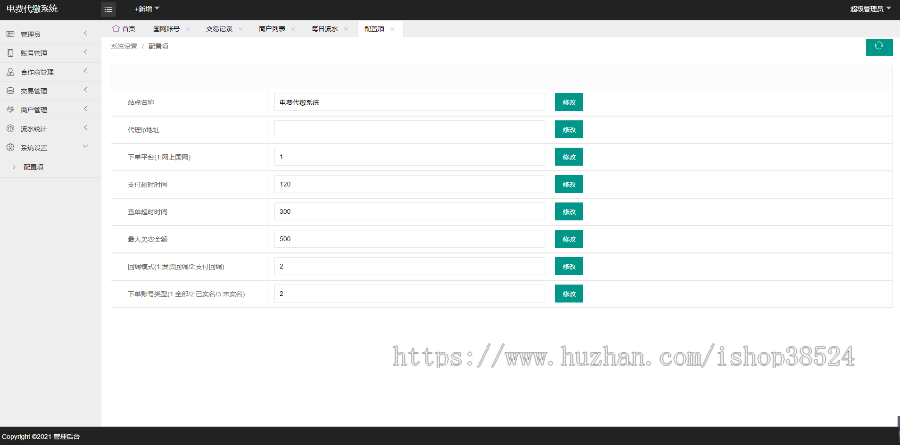This screenshot has height=445, width=900.
Task: Click the input field containing 300
Action: 409,212
